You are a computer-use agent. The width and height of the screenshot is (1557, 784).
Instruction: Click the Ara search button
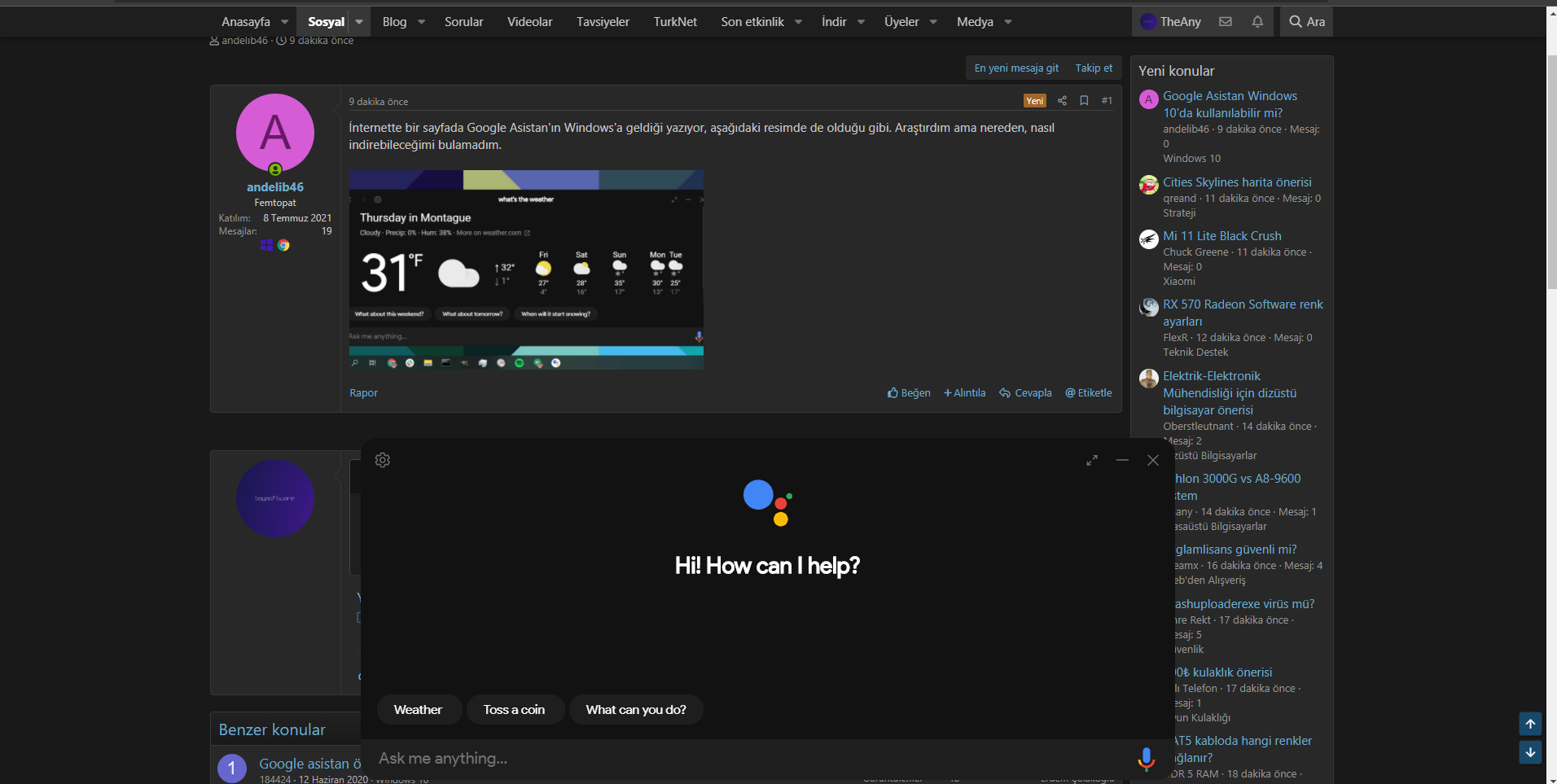(1307, 22)
